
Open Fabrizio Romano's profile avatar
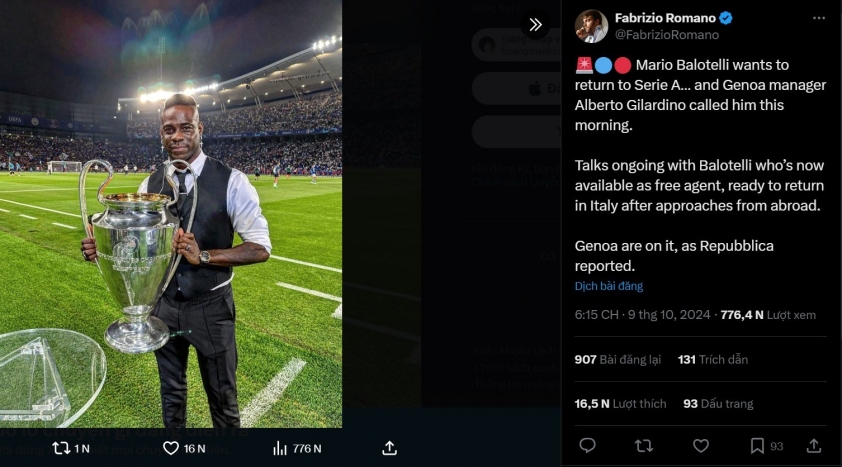[591, 26]
